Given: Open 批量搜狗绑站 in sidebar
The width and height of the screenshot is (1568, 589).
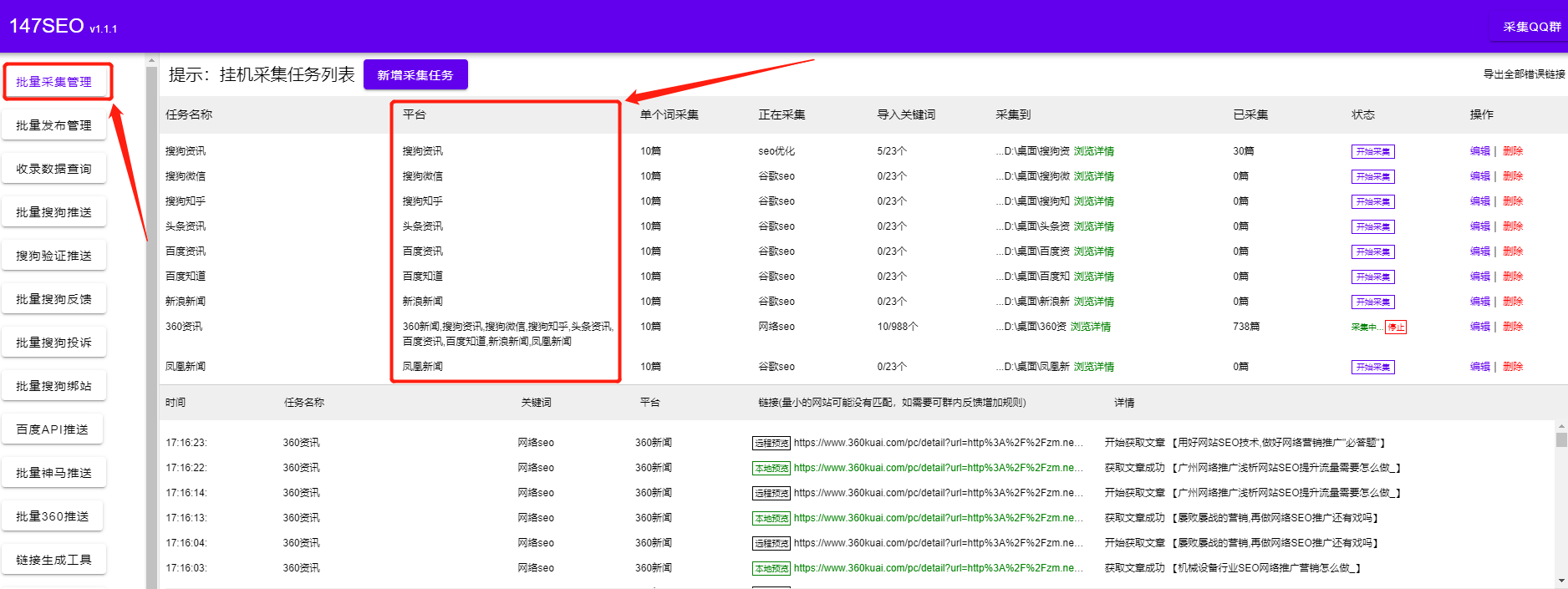Looking at the screenshot, I should tap(54, 386).
